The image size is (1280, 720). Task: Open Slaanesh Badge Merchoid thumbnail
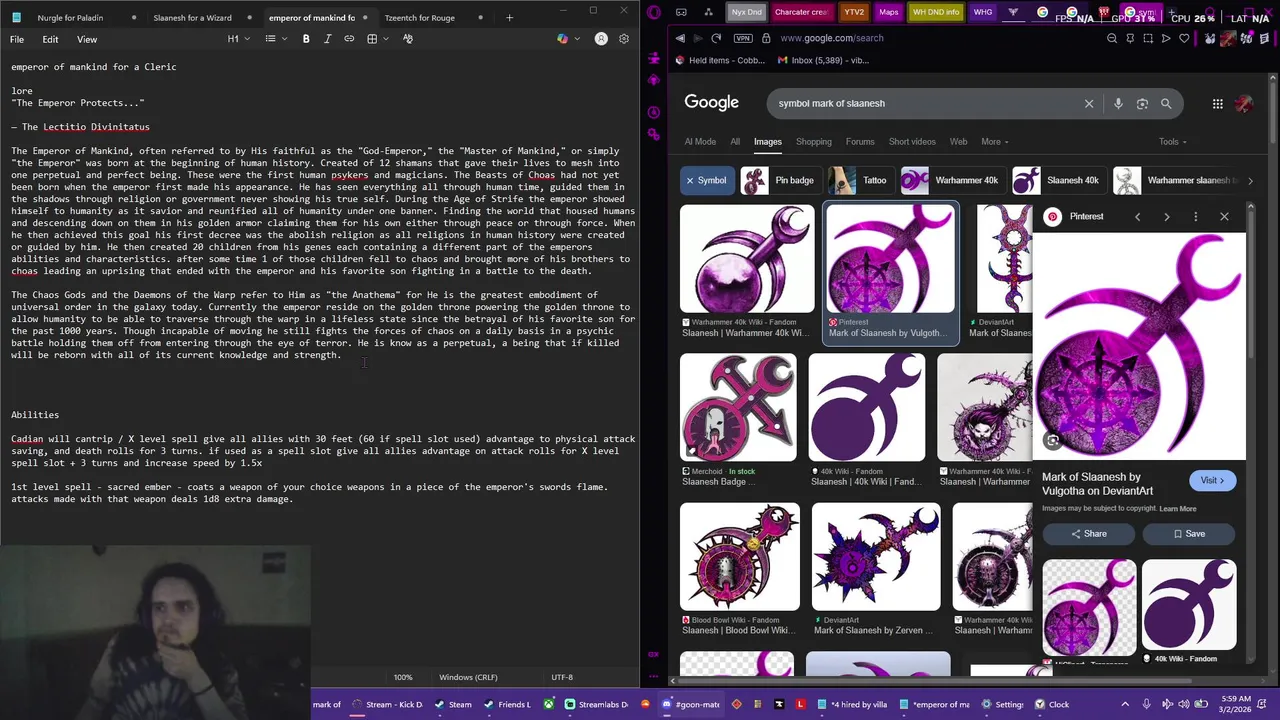click(738, 407)
